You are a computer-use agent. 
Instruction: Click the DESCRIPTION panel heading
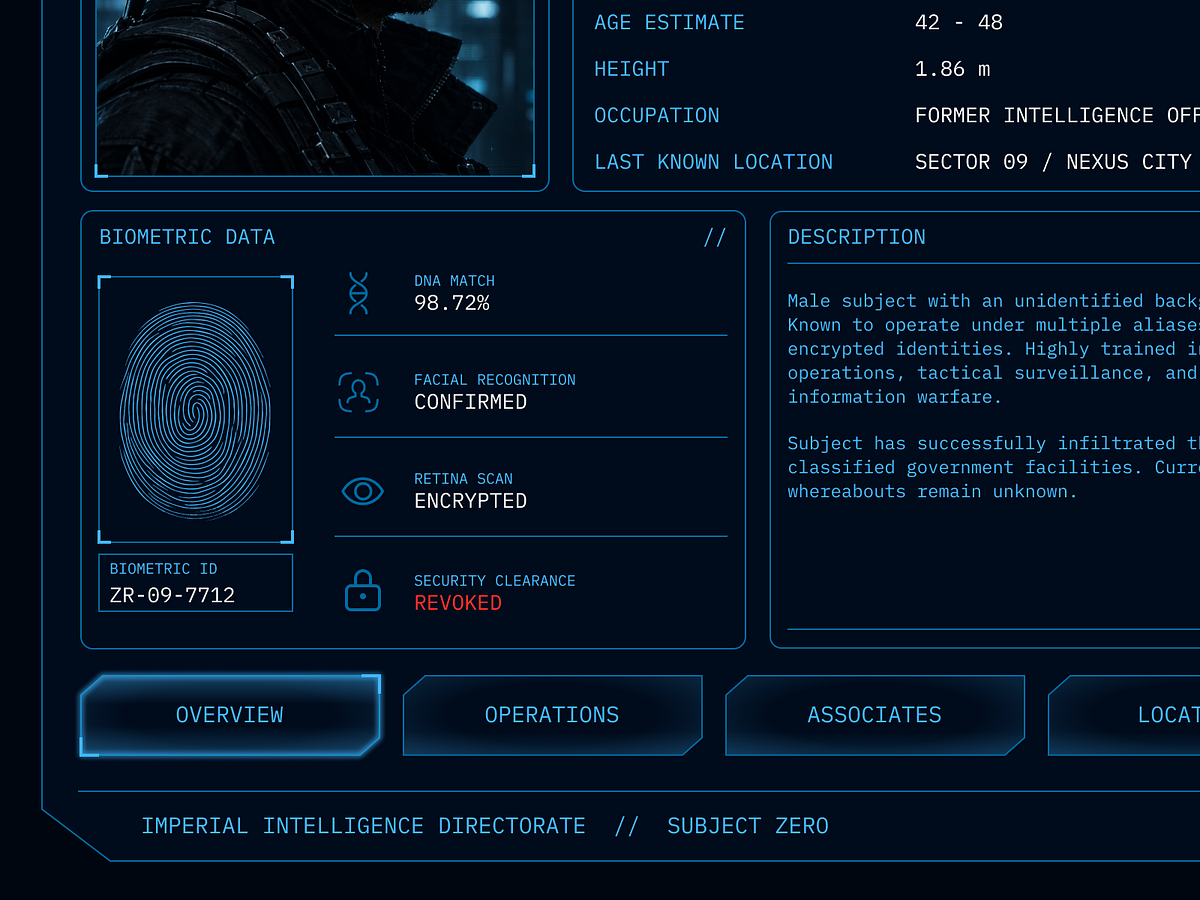[x=857, y=237]
